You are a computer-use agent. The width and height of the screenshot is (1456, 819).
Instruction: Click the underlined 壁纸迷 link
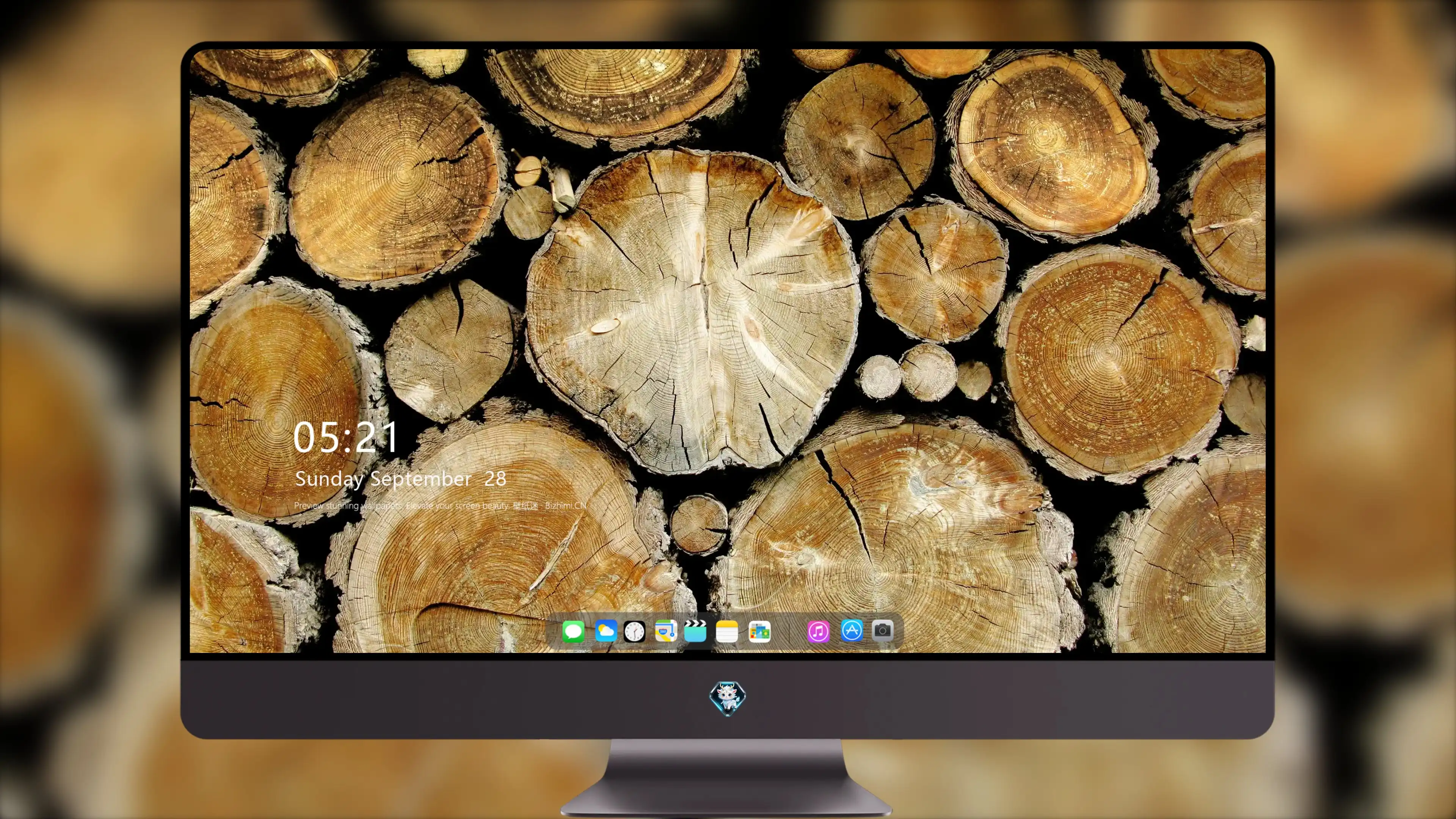(x=526, y=505)
